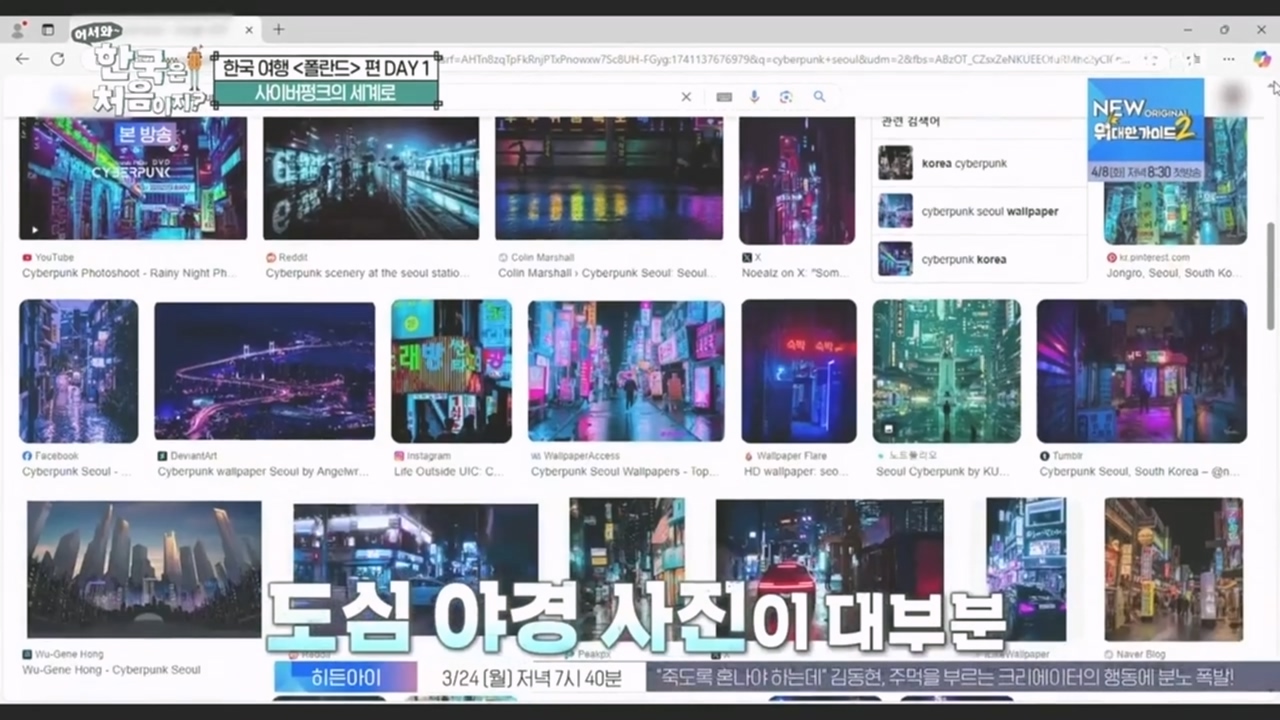Click the vertical page scrollbar
The image size is (1280, 720).
[x=1271, y=275]
